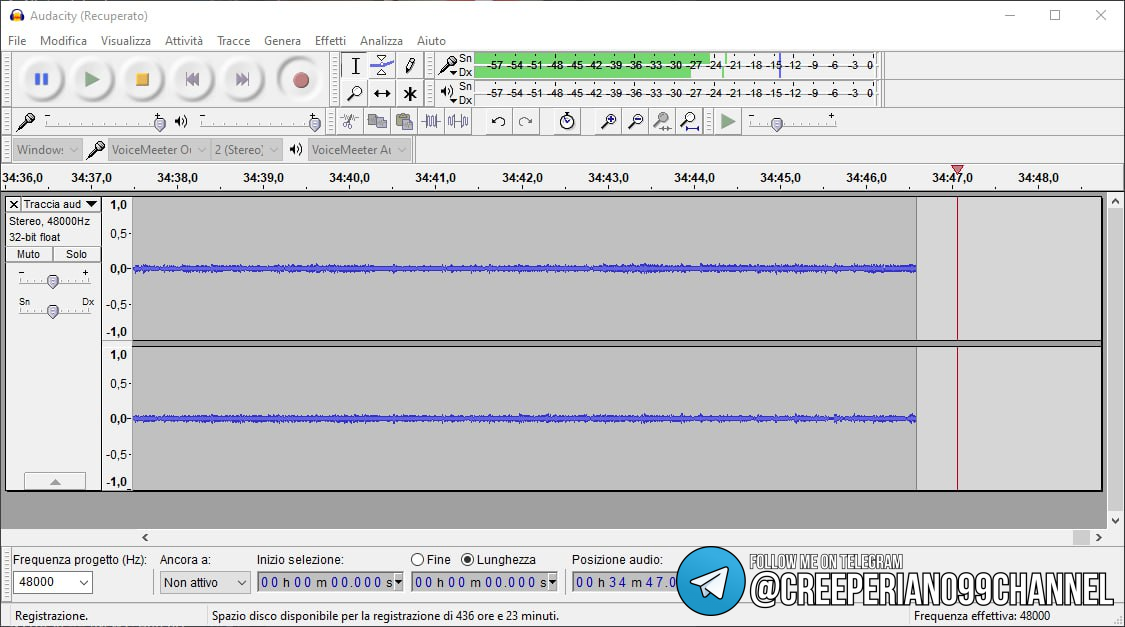Select the Multi-Tool asterisk icon
The image size is (1125, 627).
point(410,93)
